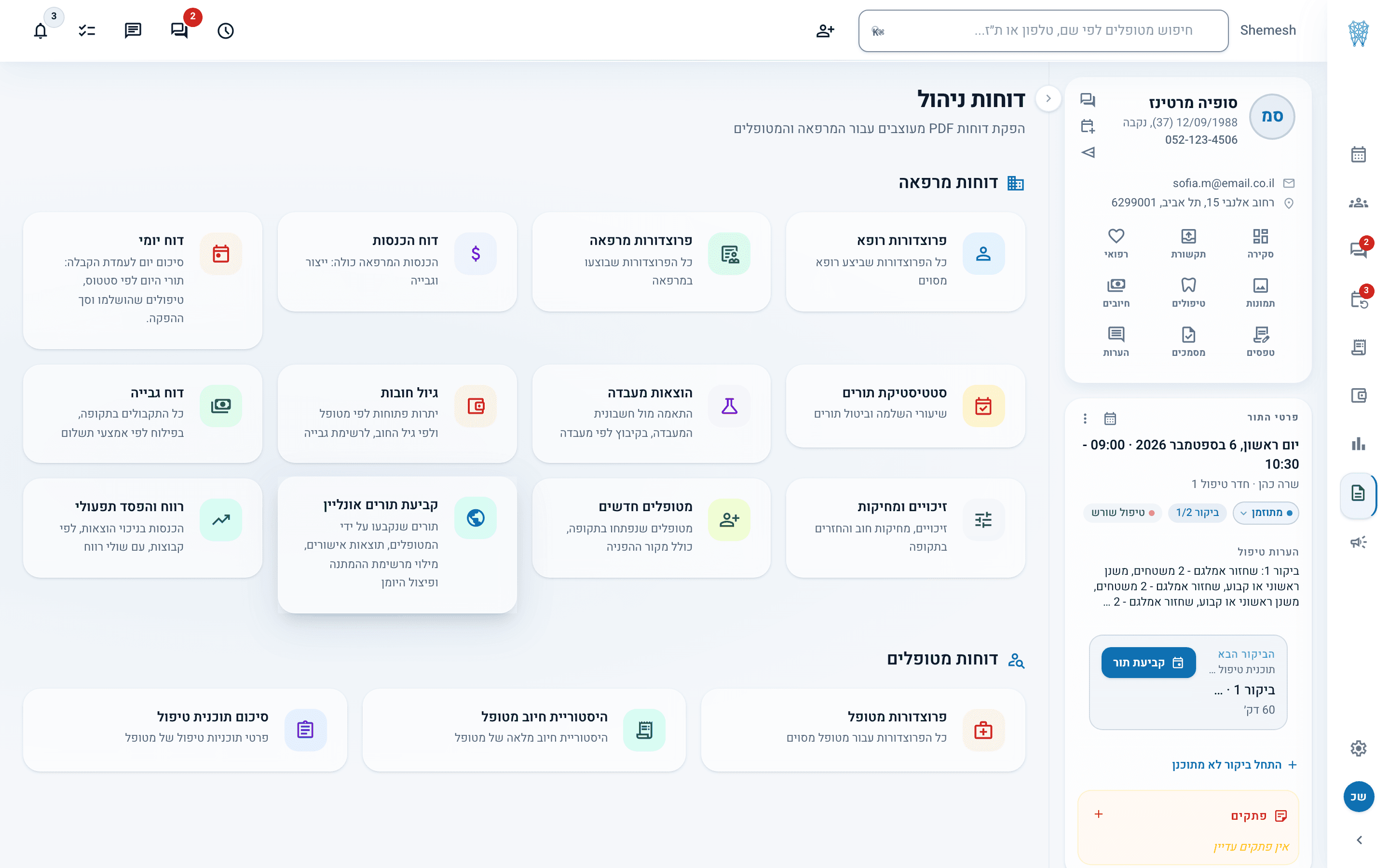Open the tasks checklist icon in top bar

click(x=87, y=30)
